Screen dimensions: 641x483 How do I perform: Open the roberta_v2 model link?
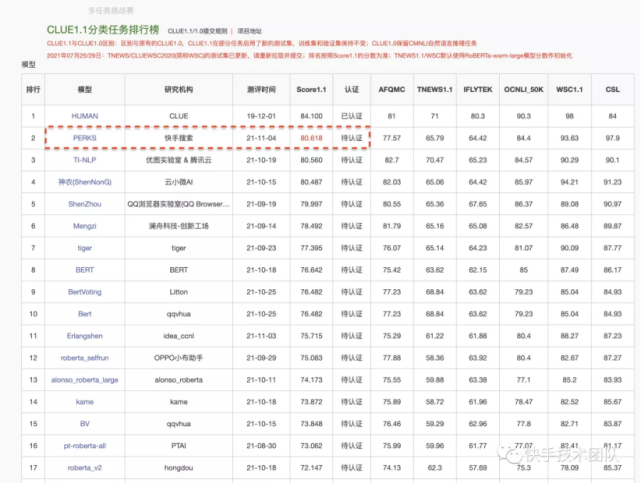[85, 468]
